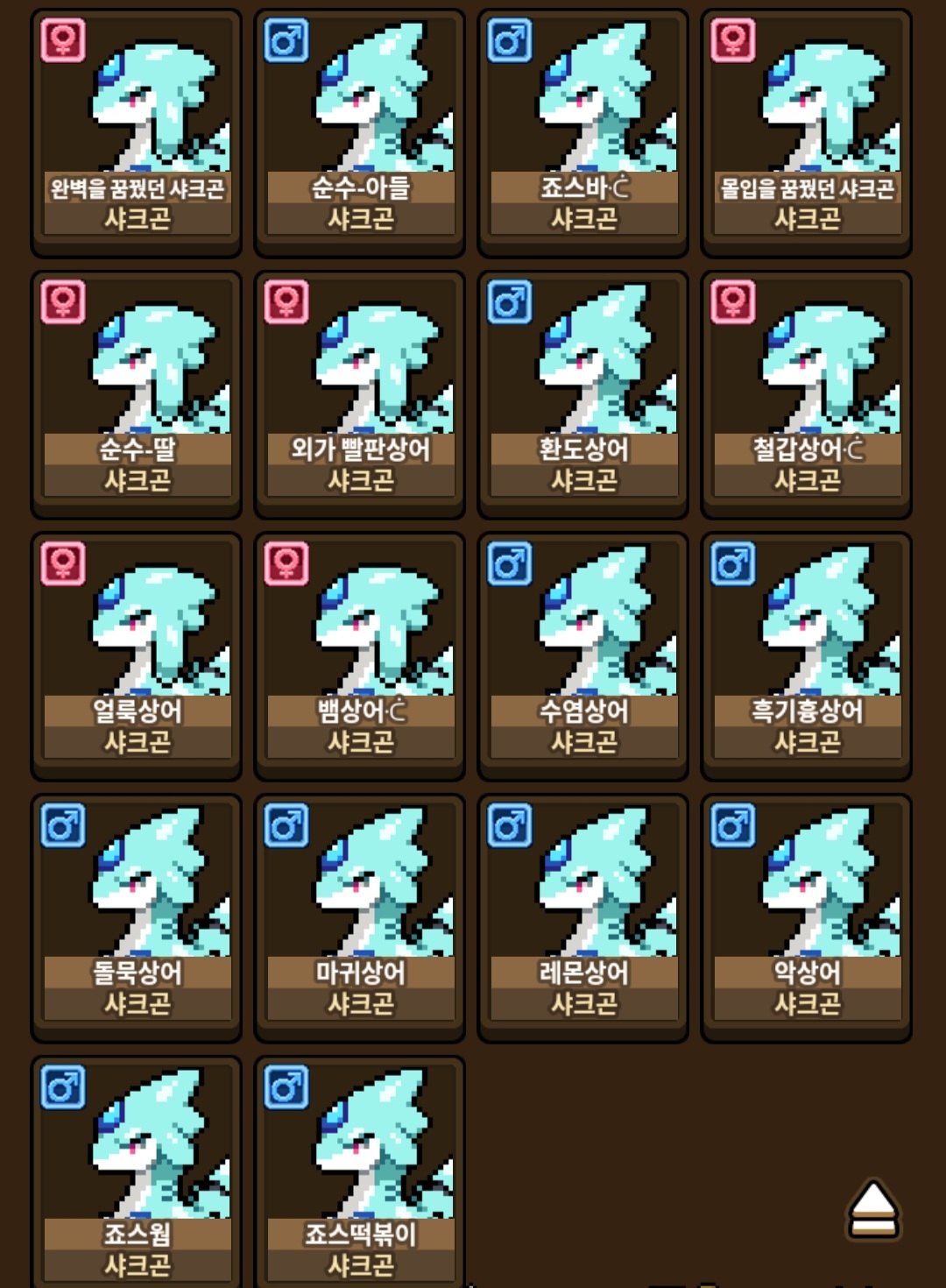Tap the 죠스웜 name label
The image size is (946, 1288).
[x=138, y=1234]
